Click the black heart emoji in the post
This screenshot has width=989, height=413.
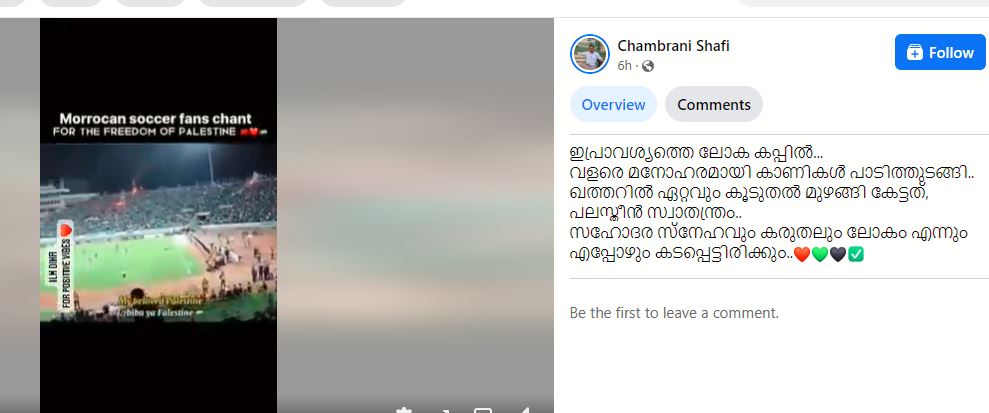(x=838, y=254)
